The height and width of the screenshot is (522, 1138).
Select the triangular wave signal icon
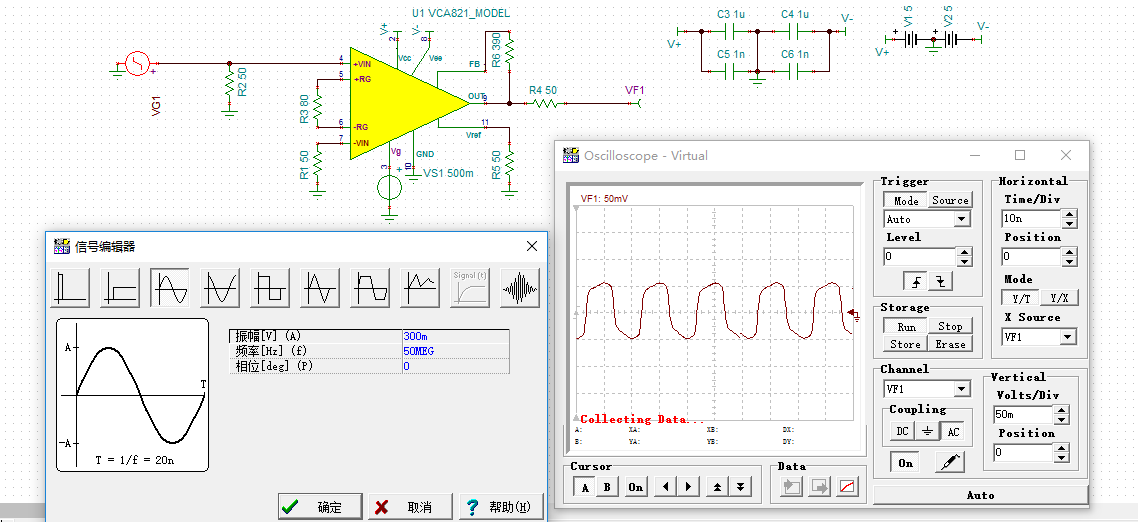320,287
